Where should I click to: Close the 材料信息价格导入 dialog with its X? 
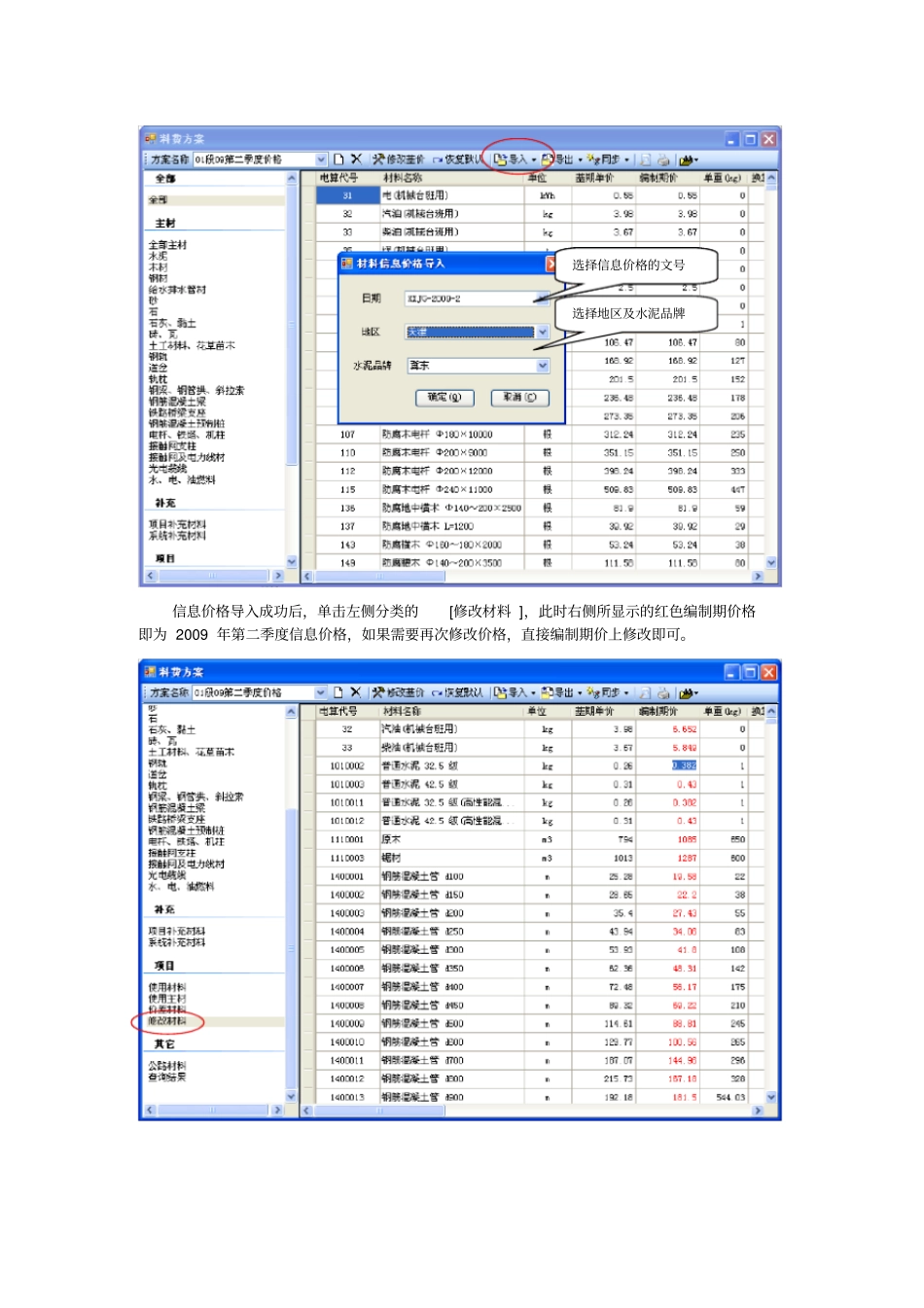point(551,264)
